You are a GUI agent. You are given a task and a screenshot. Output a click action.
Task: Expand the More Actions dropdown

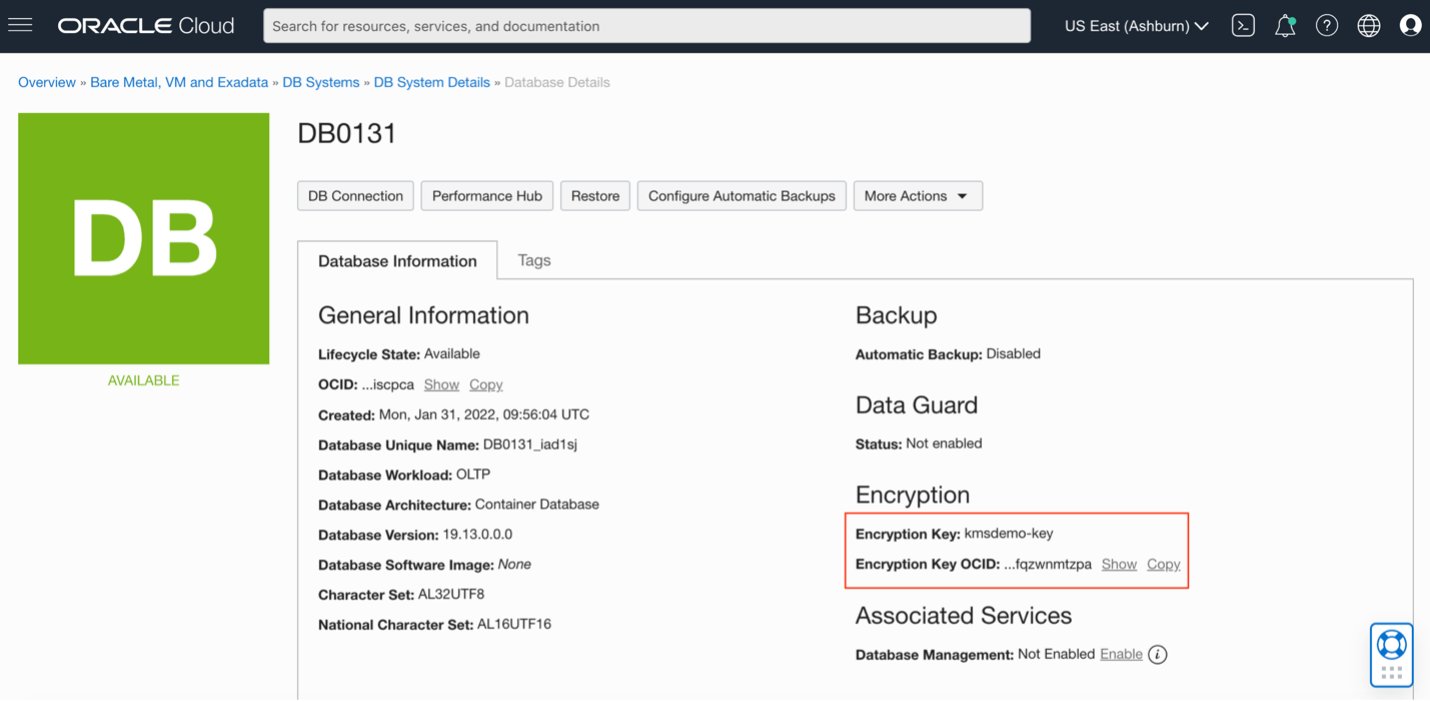point(917,196)
